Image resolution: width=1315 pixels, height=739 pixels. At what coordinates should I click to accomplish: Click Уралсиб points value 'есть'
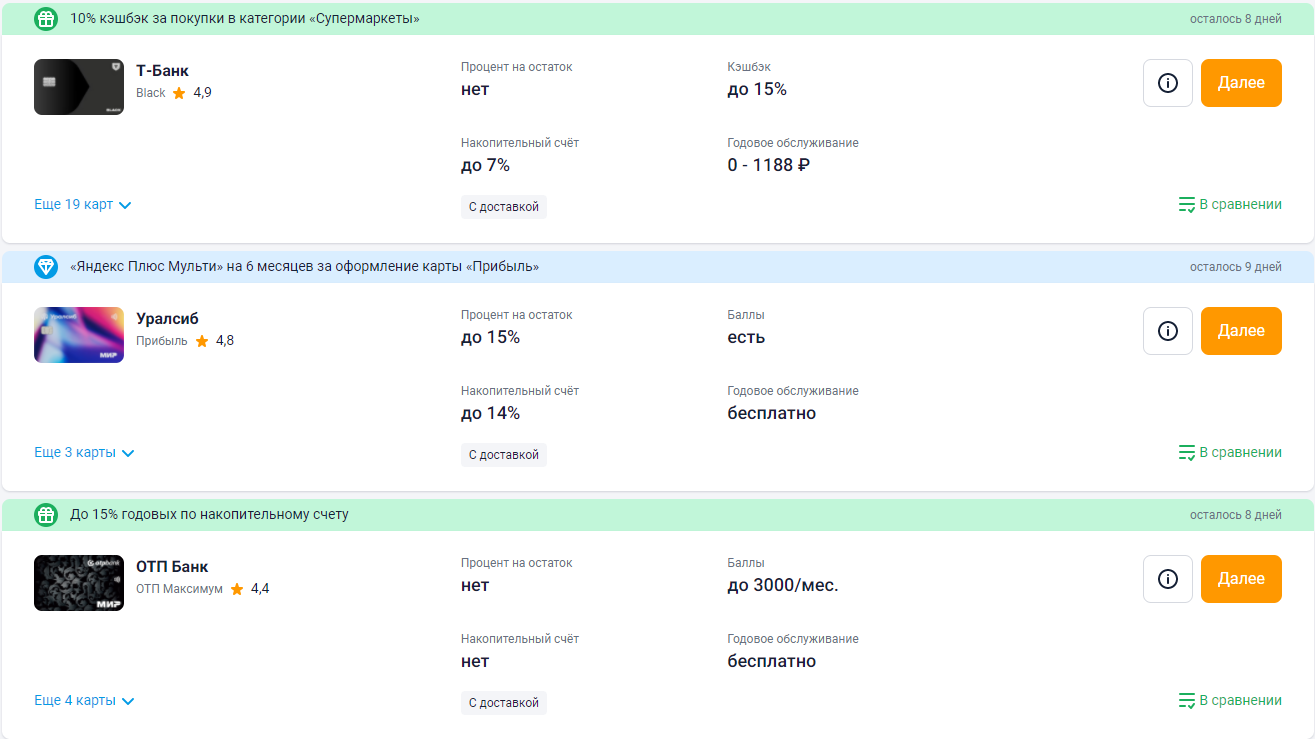tap(746, 337)
